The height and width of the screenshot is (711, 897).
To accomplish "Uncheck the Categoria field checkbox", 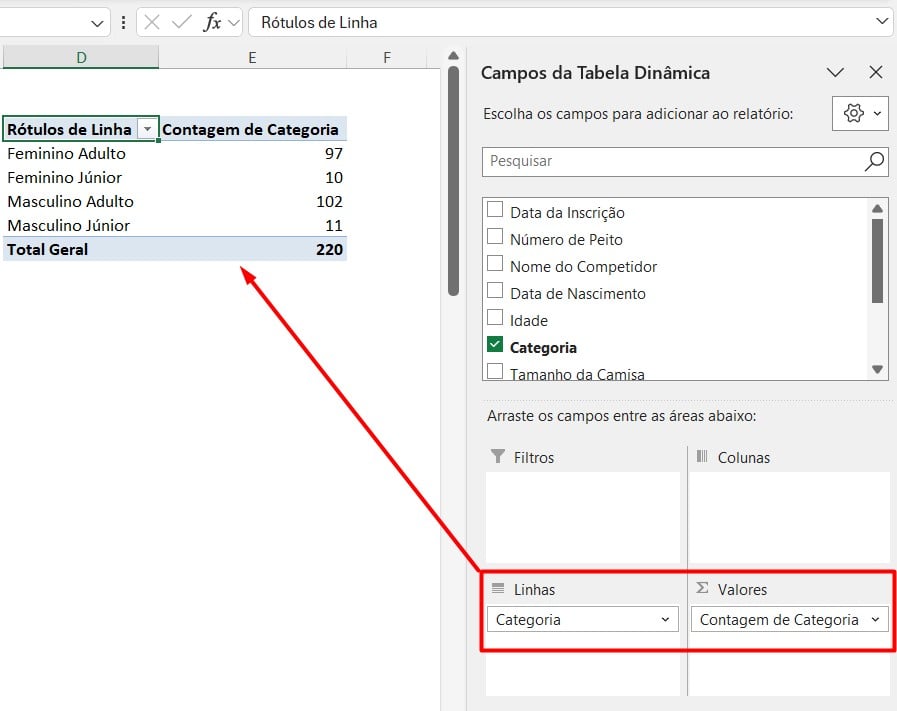I will click(495, 346).
